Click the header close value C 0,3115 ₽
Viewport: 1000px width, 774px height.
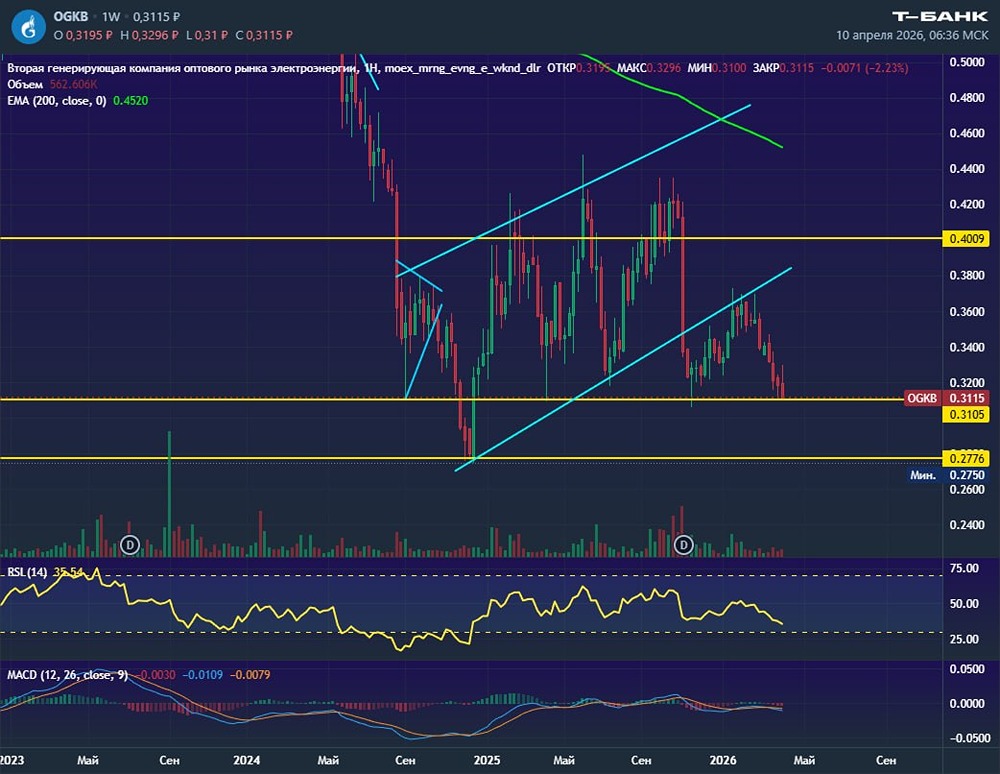click(x=264, y=35)
